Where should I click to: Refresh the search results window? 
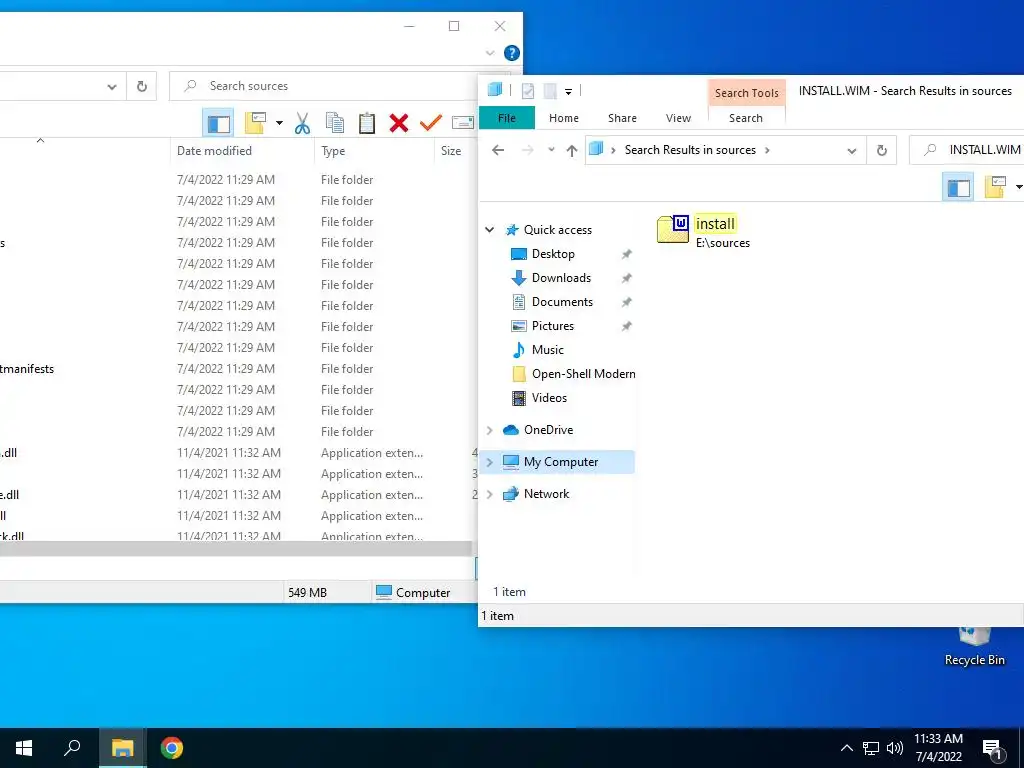(882, 151)
